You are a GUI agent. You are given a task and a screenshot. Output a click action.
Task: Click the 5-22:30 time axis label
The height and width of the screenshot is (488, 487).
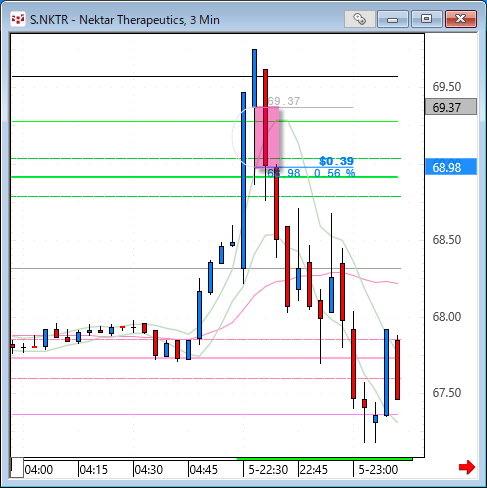click(268, 470)
